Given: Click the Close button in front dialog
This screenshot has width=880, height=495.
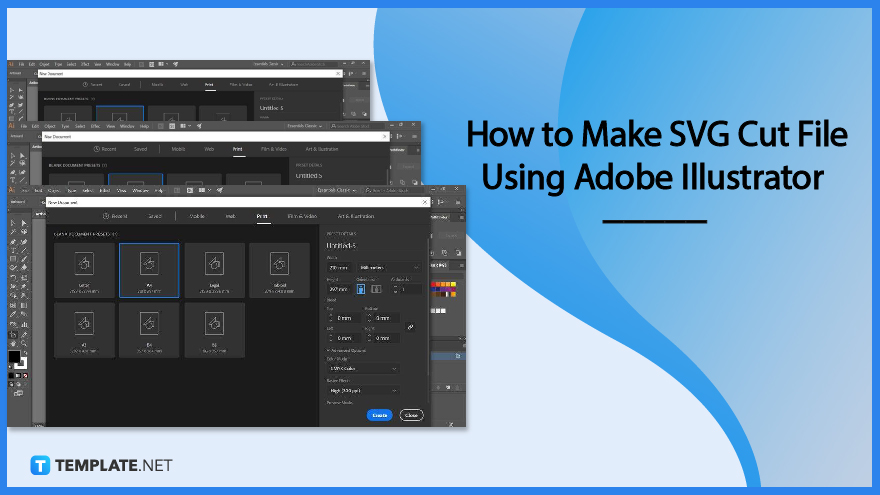Looking at the screenshot, I should (411, 415).
